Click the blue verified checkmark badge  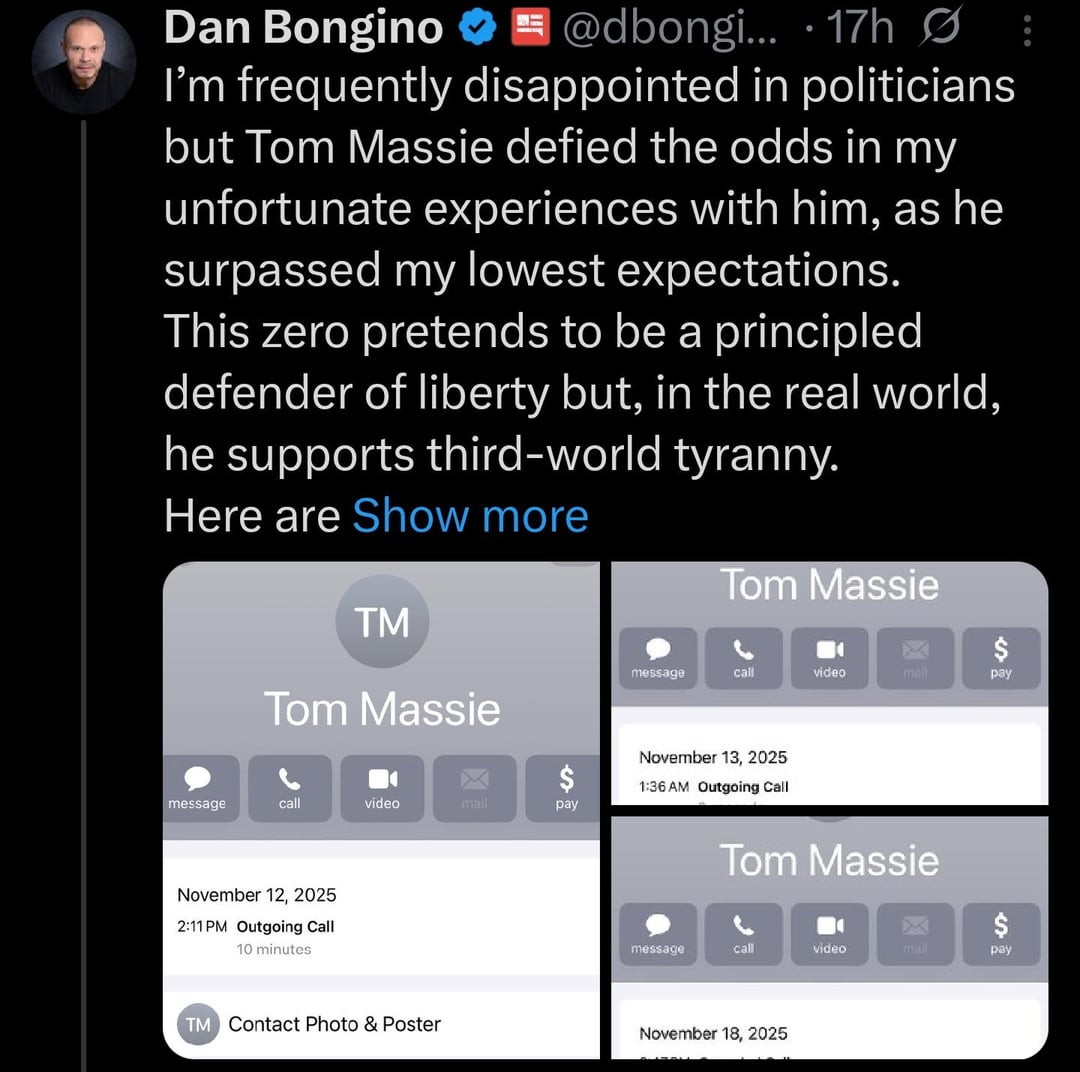pyautogui.click(x=478, y=28)
